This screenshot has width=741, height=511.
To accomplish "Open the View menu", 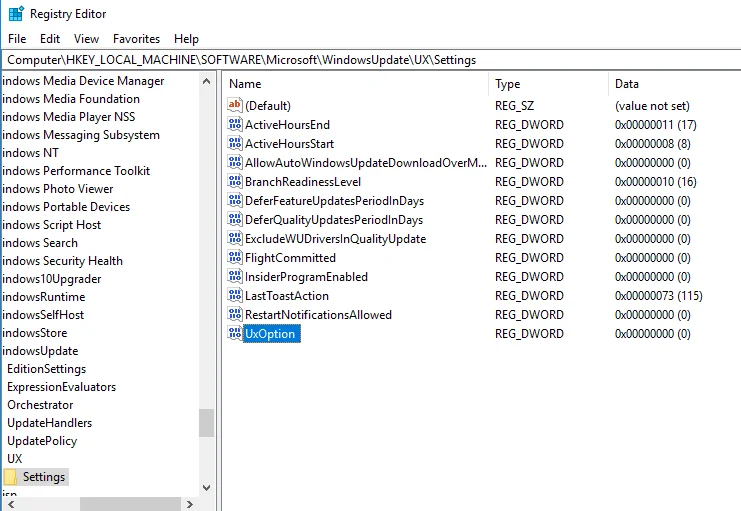I will [86, 39].
